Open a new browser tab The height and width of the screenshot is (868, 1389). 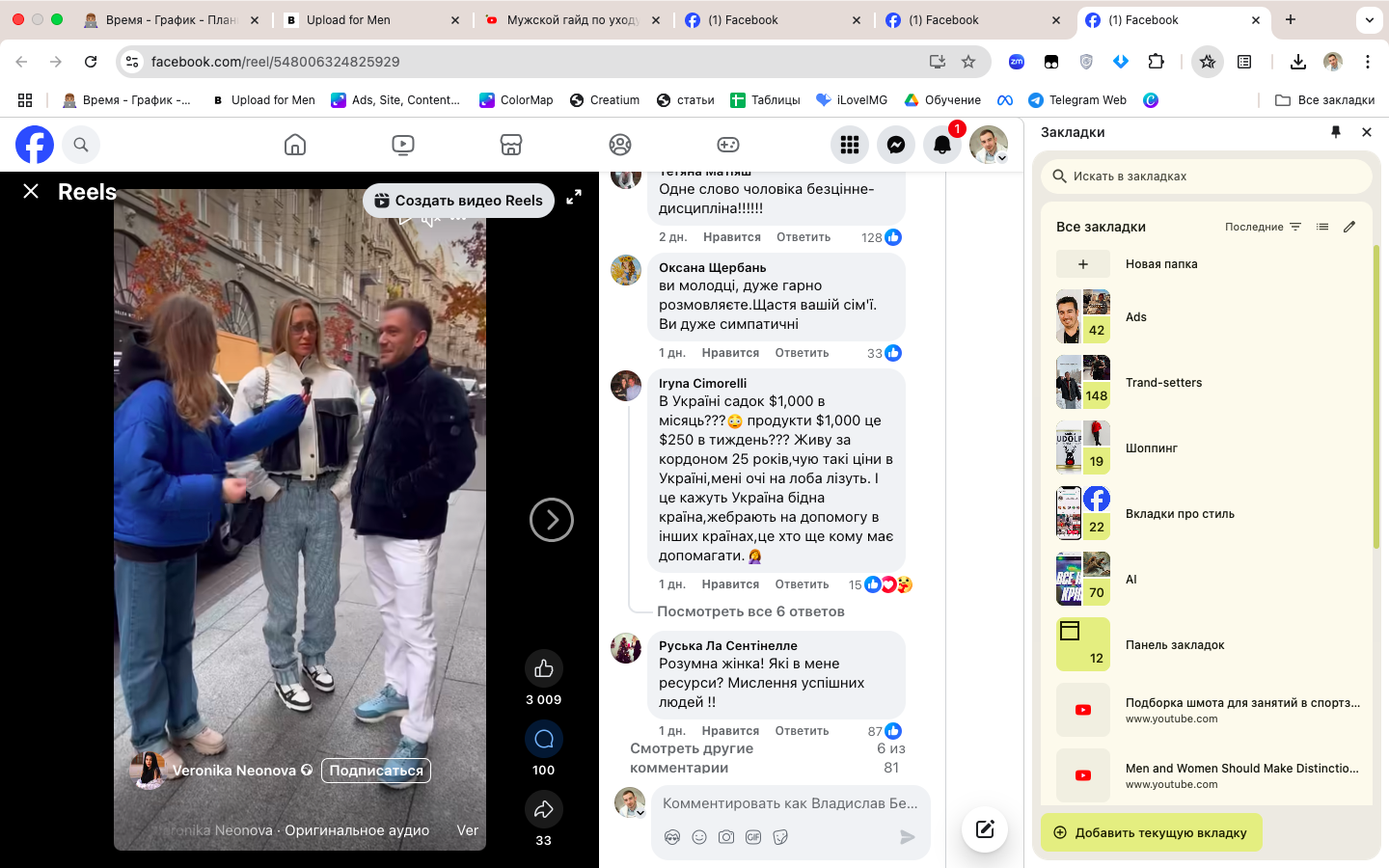(x=1291, y=19)
